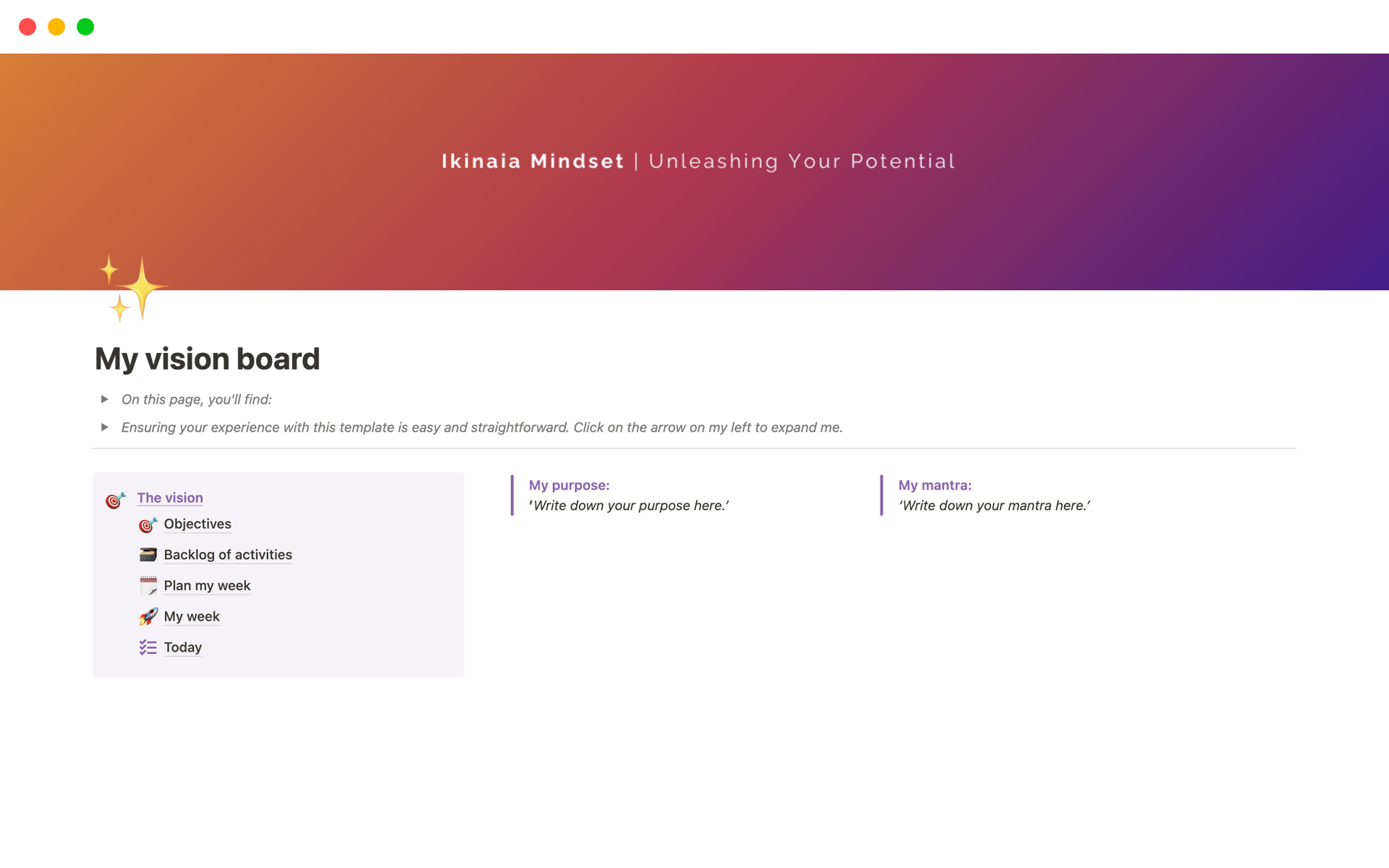Click the Backlog of activities drawer icon
This screenshot has height=868, width=1389.
click(x=148, y=555)
